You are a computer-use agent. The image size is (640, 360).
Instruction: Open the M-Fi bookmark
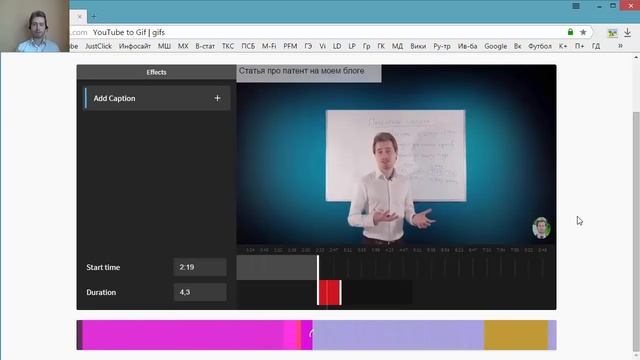click(x=269, y=46)
